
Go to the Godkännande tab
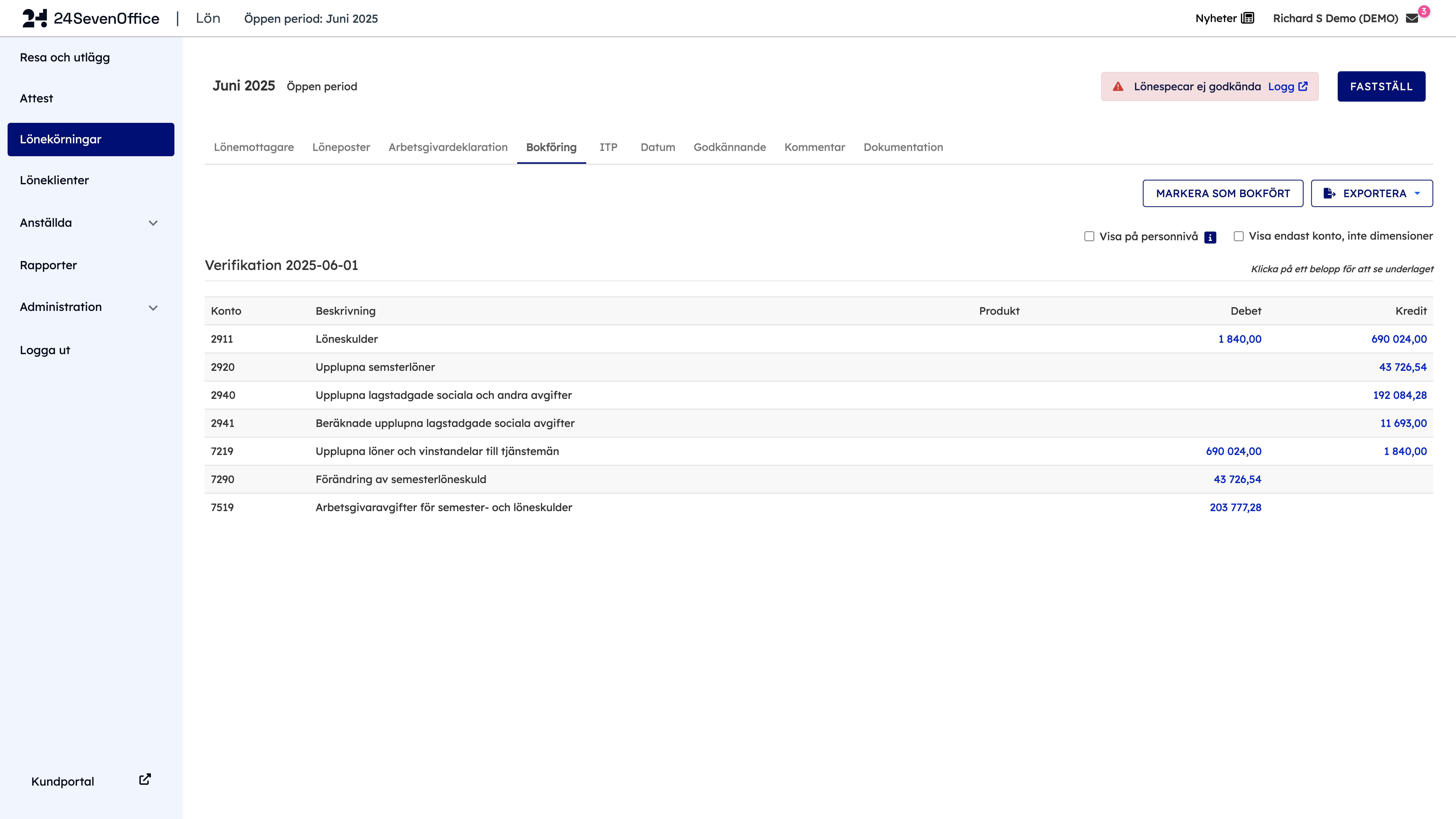[730, 147]
